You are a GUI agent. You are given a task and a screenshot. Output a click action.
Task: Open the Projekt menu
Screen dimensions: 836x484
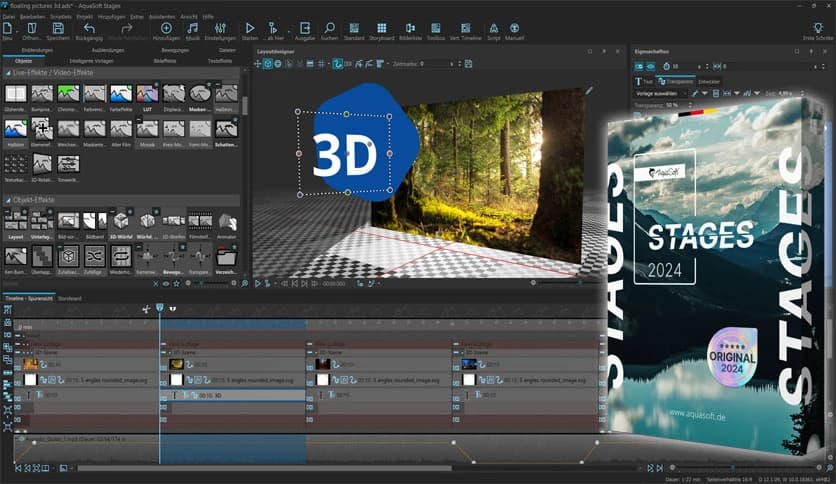tap(84, 17)
